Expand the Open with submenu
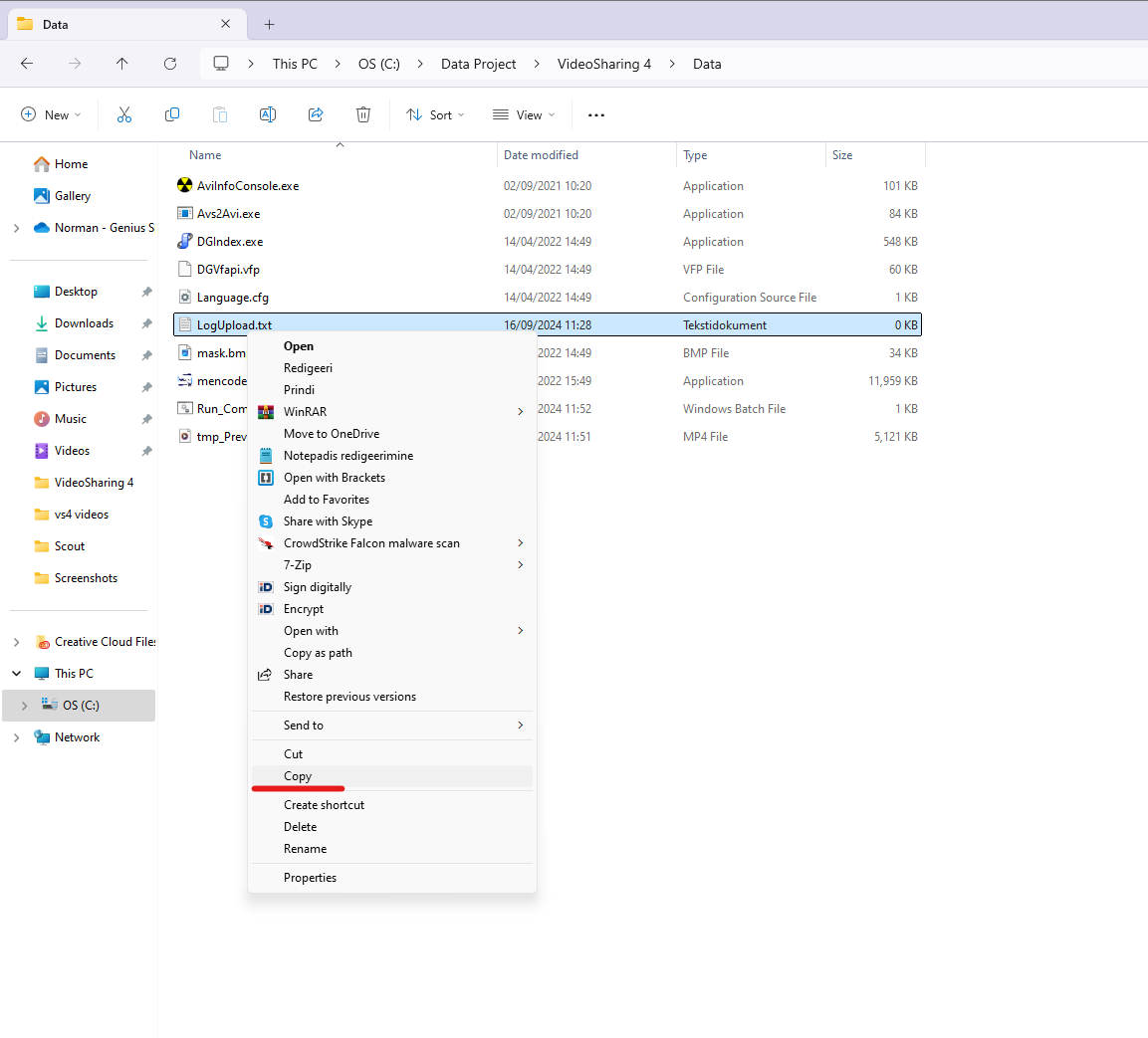Screen dimensions: 1148x1038 [520, 631]
